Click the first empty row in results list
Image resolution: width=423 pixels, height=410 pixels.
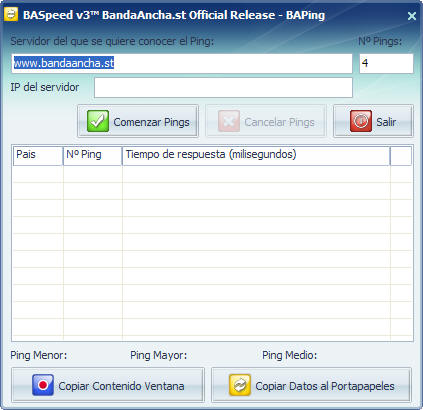tap(212, 174)
